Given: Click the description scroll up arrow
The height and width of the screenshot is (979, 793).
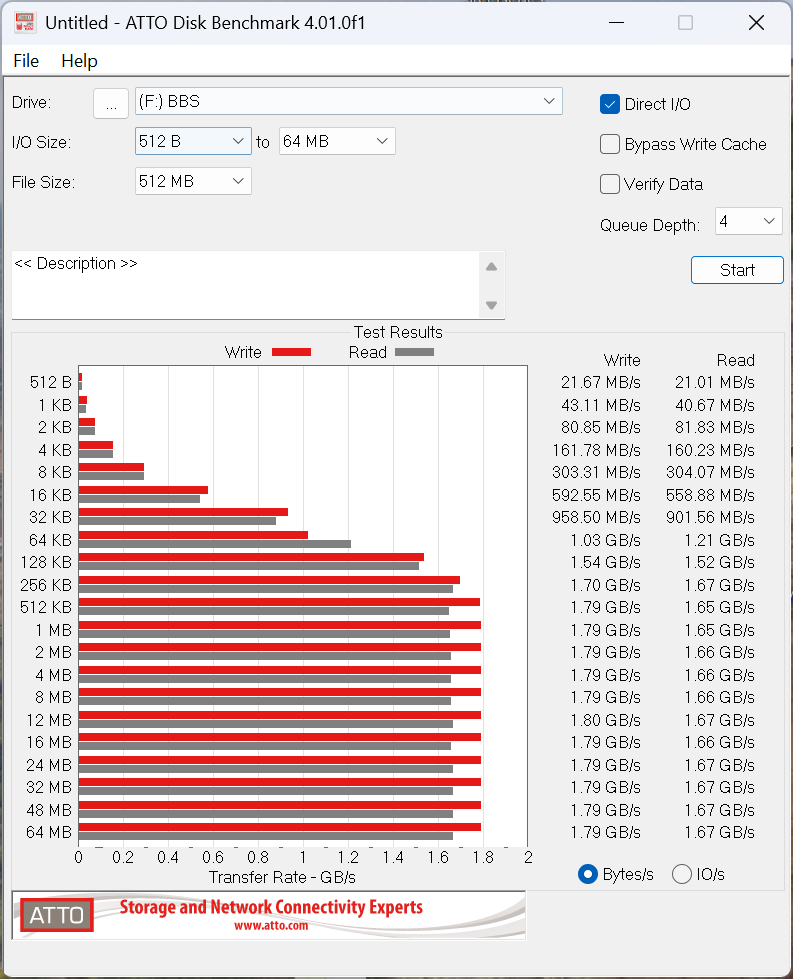Looking at the screenshot, I should coord(491,267).
